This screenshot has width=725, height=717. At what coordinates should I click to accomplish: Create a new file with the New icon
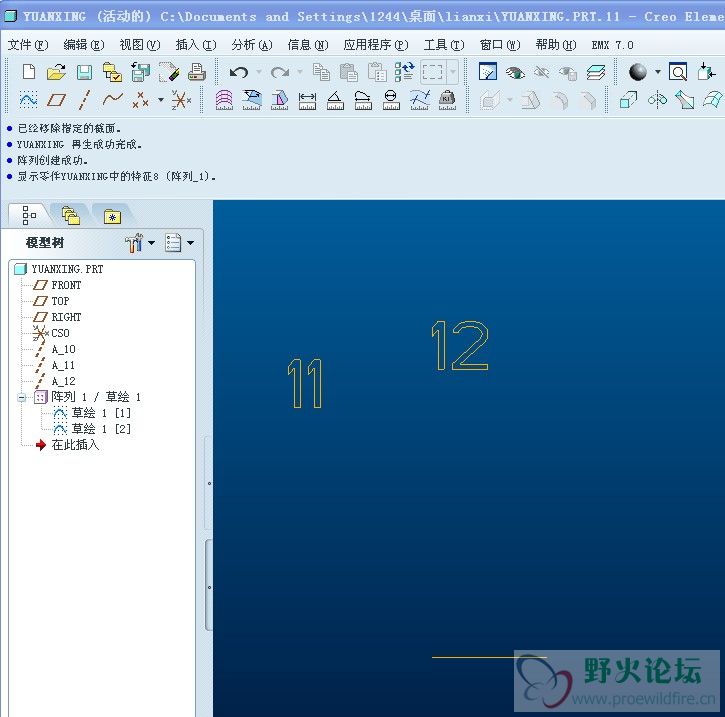point(29,72)
